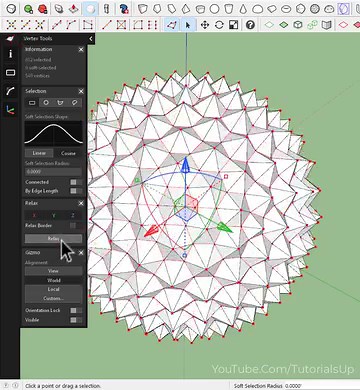Toggle the X axis relax constraint
360x390 pixels.
click(34, 215)
